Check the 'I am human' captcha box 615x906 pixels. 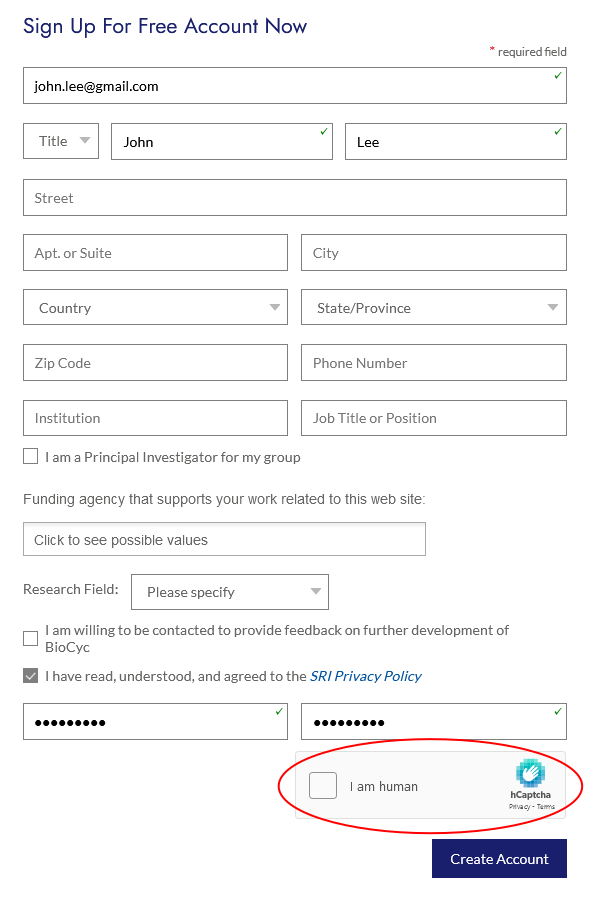tap(323, 786)
